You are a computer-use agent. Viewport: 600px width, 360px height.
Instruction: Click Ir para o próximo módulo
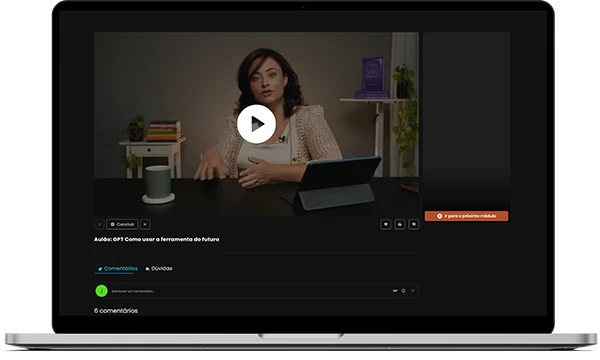tap(466, 216)
